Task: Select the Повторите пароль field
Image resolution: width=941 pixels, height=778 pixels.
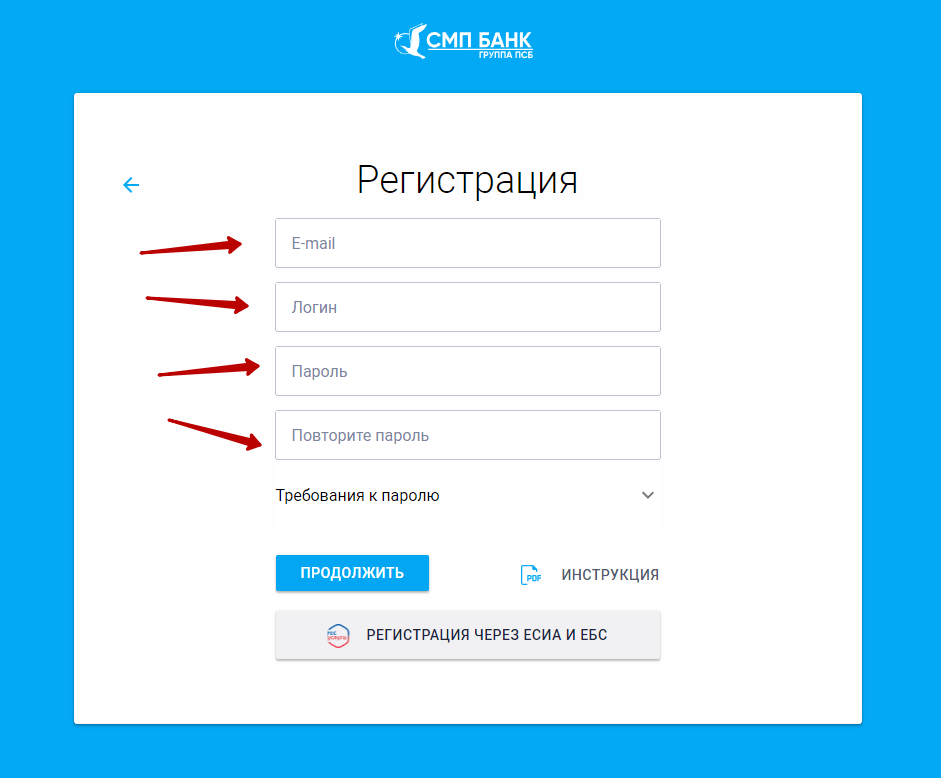Action: coord(467,435)
